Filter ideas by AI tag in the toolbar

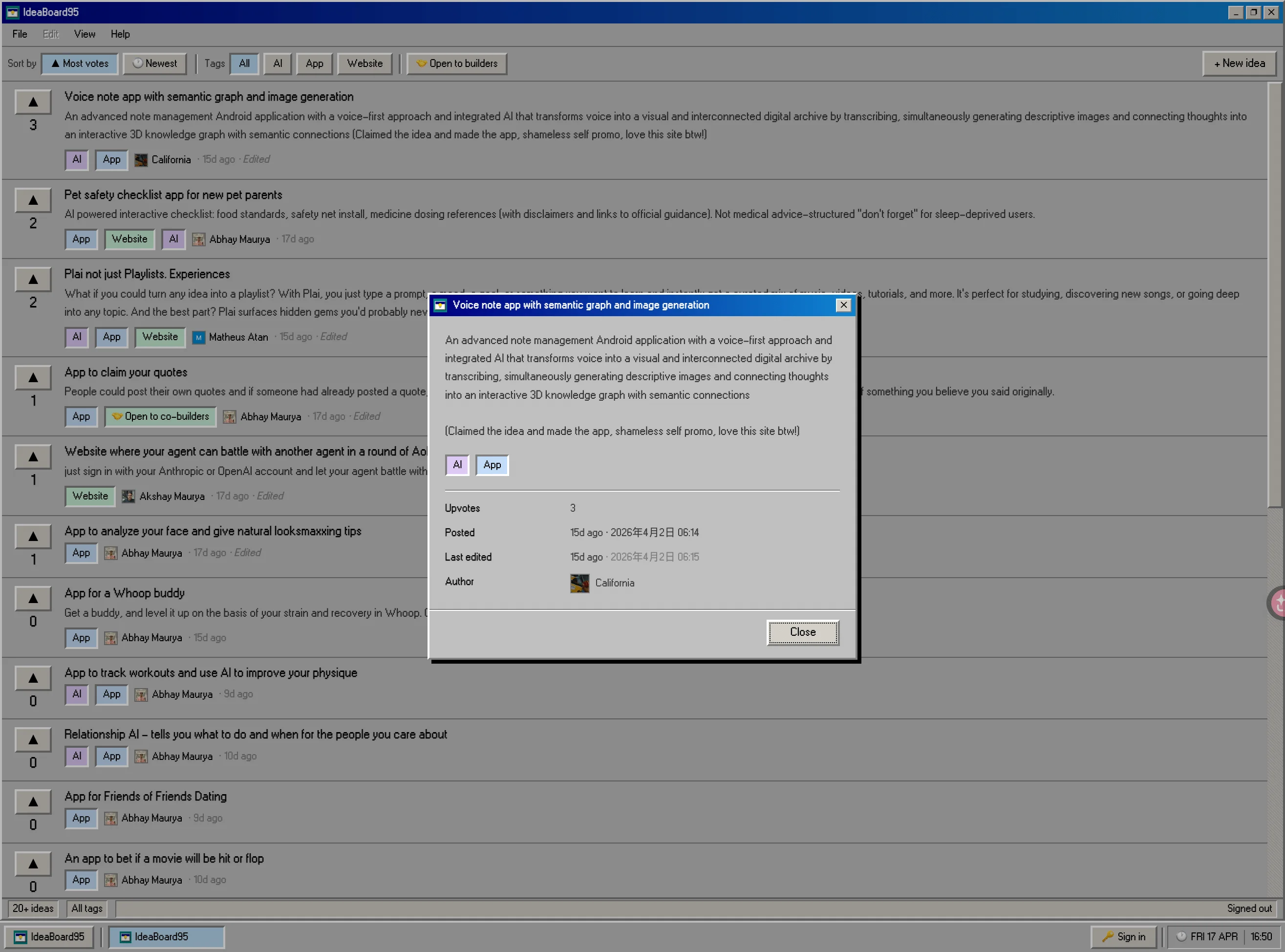278,64
